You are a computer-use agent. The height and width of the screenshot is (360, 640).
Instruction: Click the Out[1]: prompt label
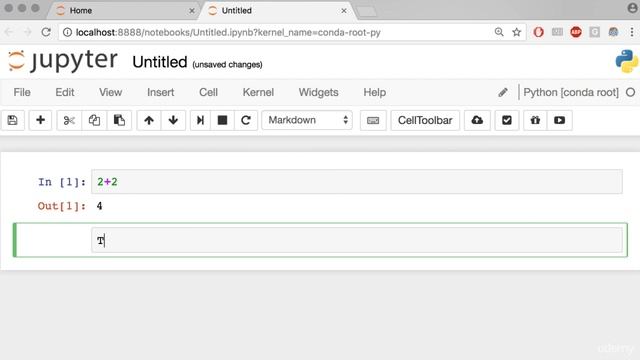pyautogui.click(x=62, y=206)
